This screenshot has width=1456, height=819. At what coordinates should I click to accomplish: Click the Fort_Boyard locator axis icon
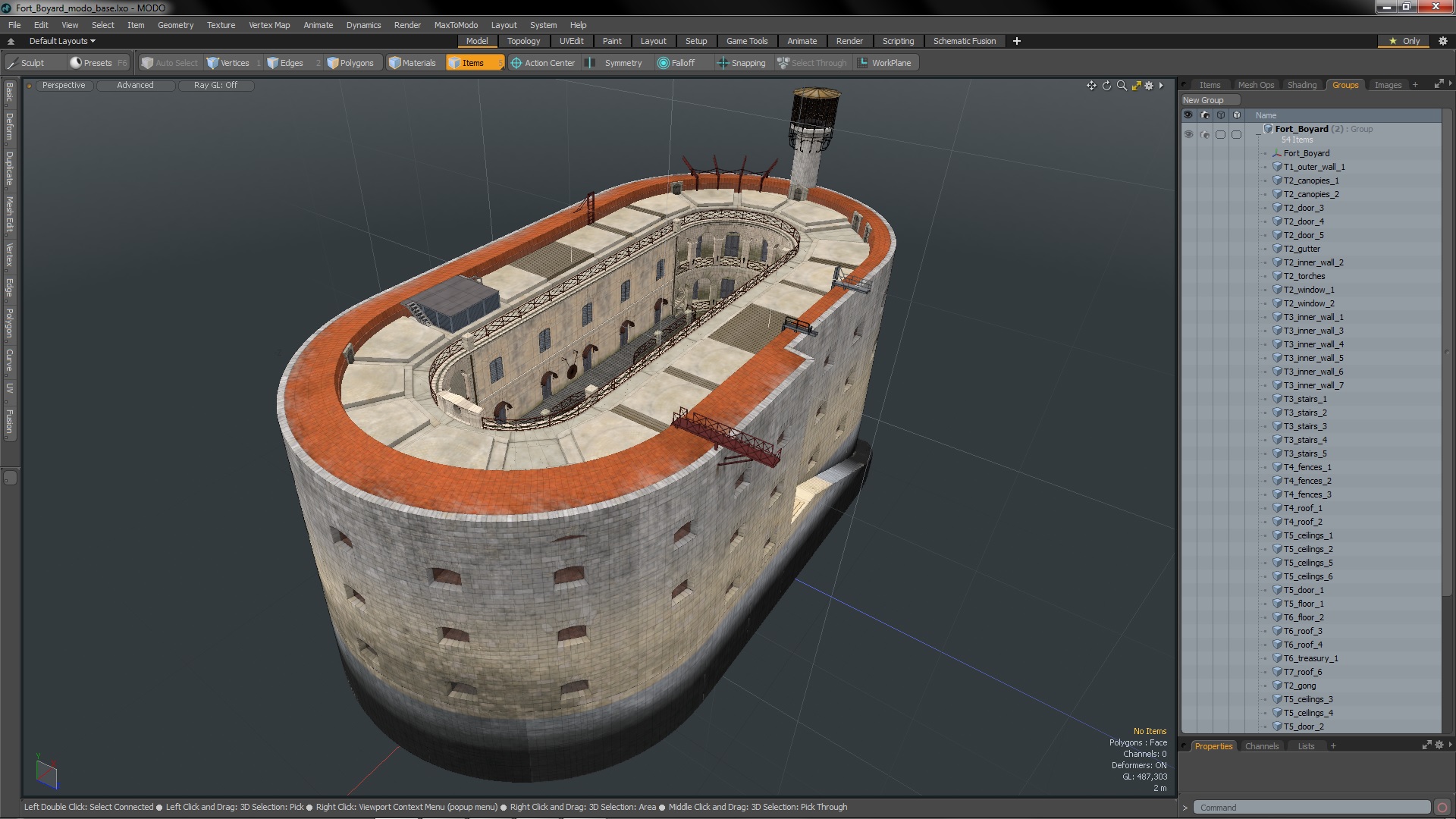point(1277,153)
